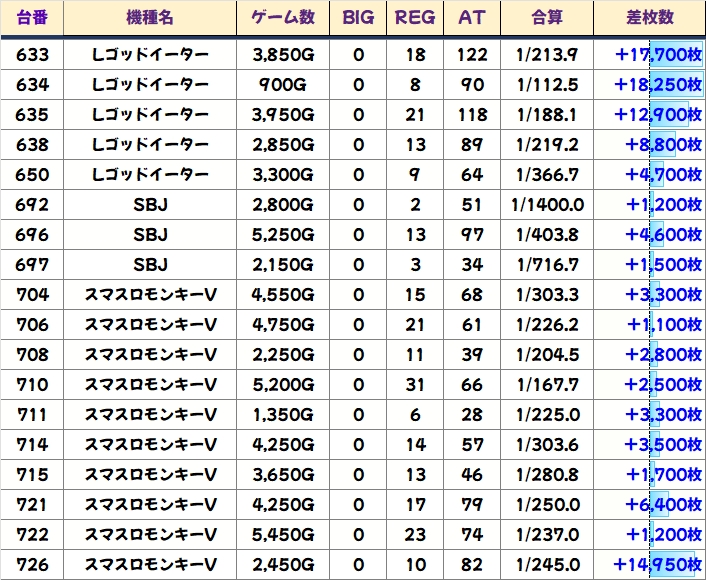Viewport: 706px width, 580px height.
Task: Click the 差枚数 column header
Action: click(x=649, y=18)
